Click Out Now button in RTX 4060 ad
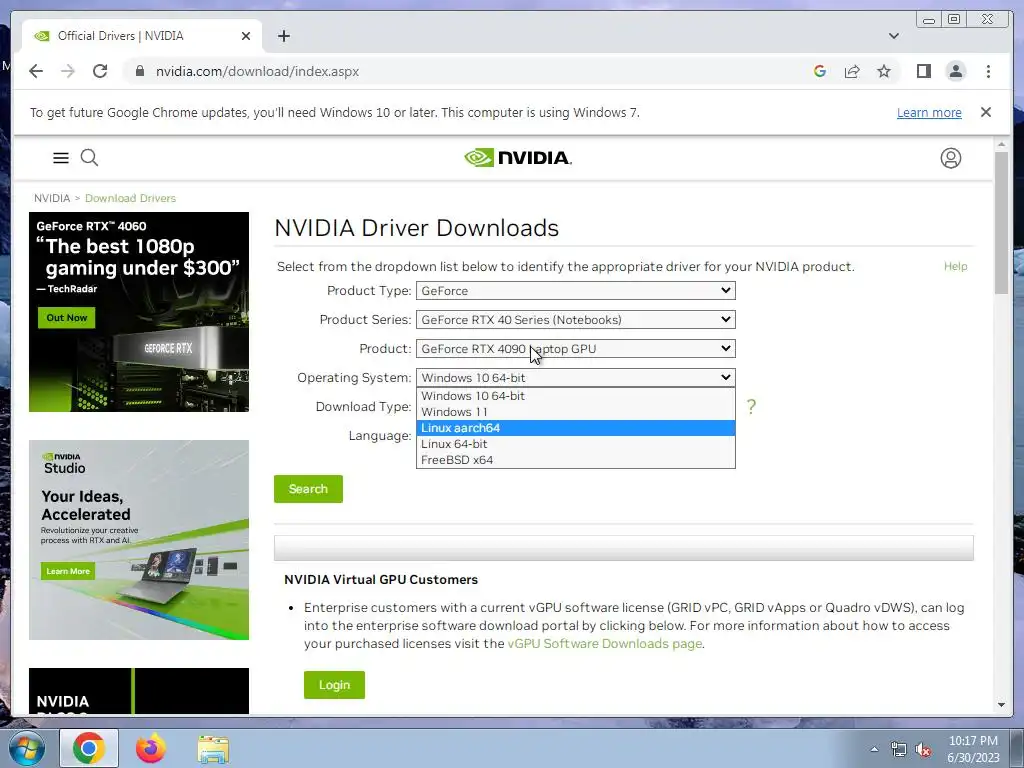 point(67,317)
